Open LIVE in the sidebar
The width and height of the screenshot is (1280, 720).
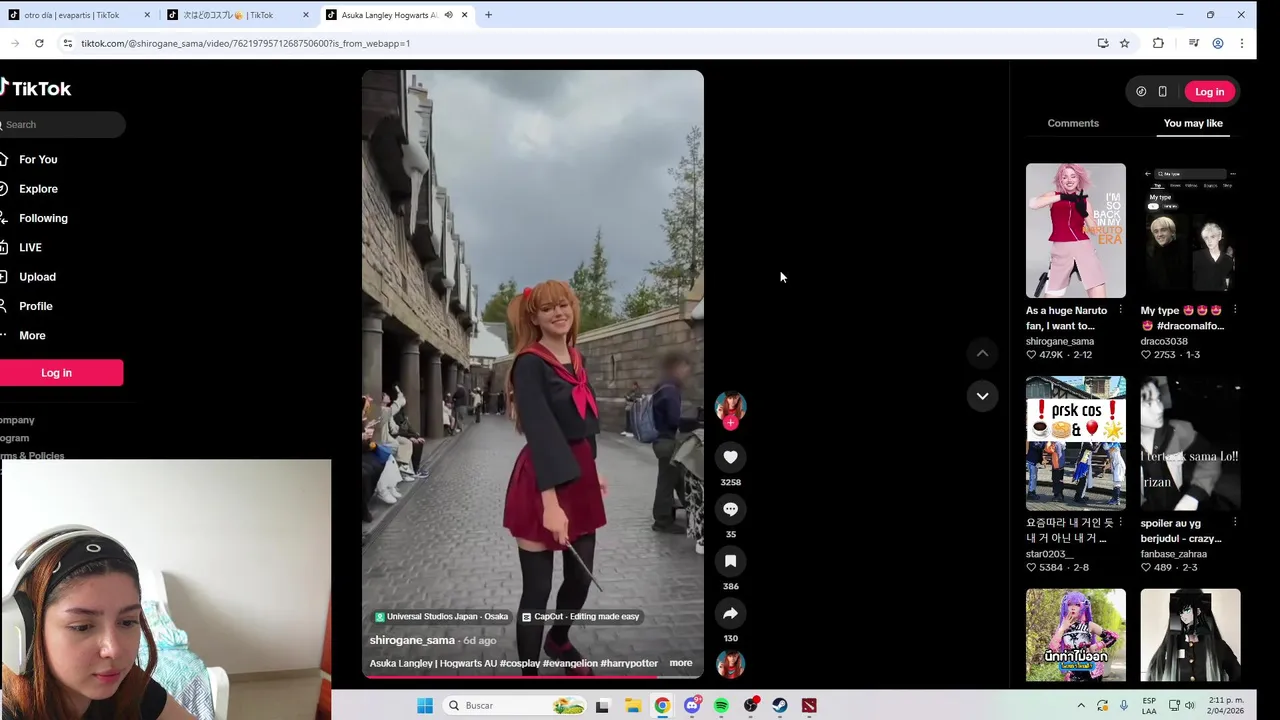coord(30,247)
